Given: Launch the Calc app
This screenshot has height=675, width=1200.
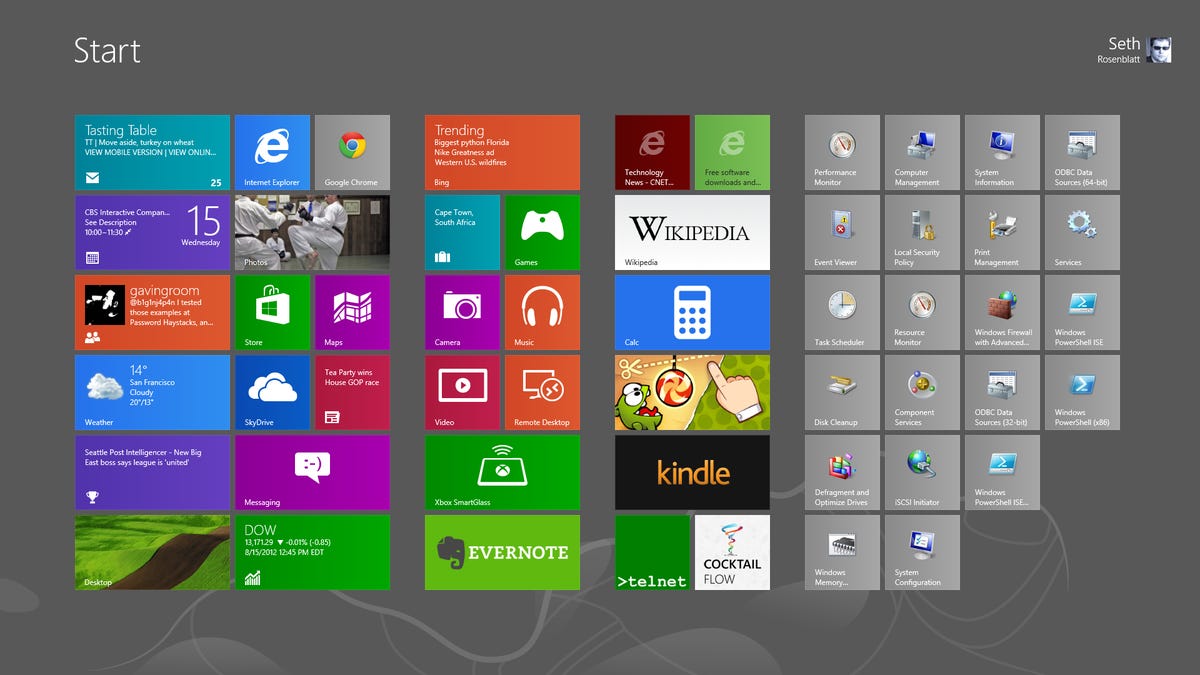Looking at the screenshot, I should click(691, 312).
